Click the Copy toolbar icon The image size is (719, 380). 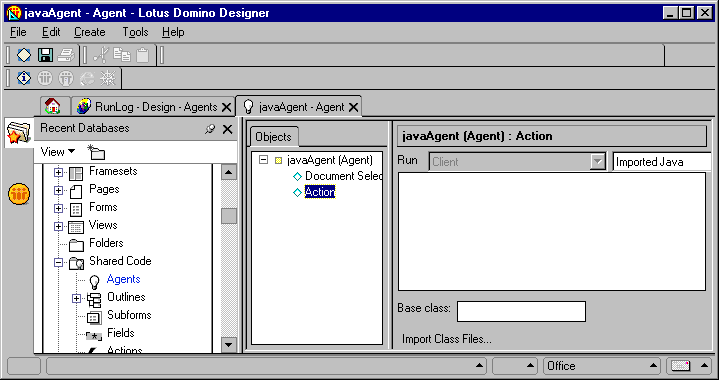122,55
